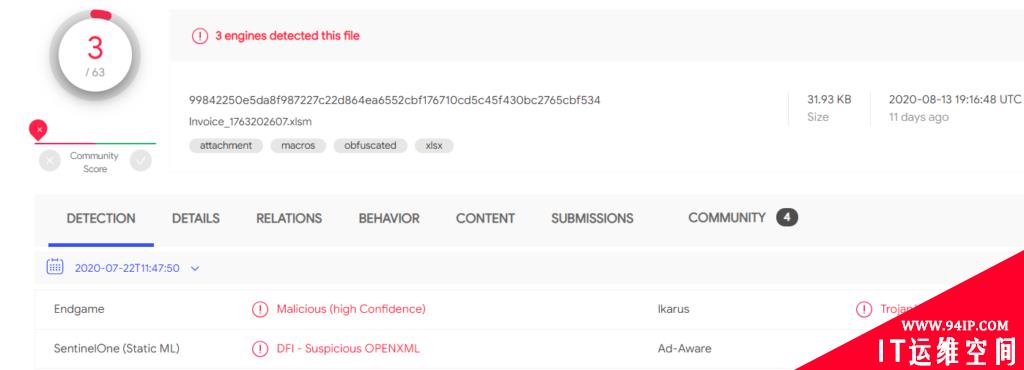Expand the 2020-07-22T11:47:50 date dropdown chevron
The width and height of the screenshot is (1024, 370).
[x=195, y=268]
